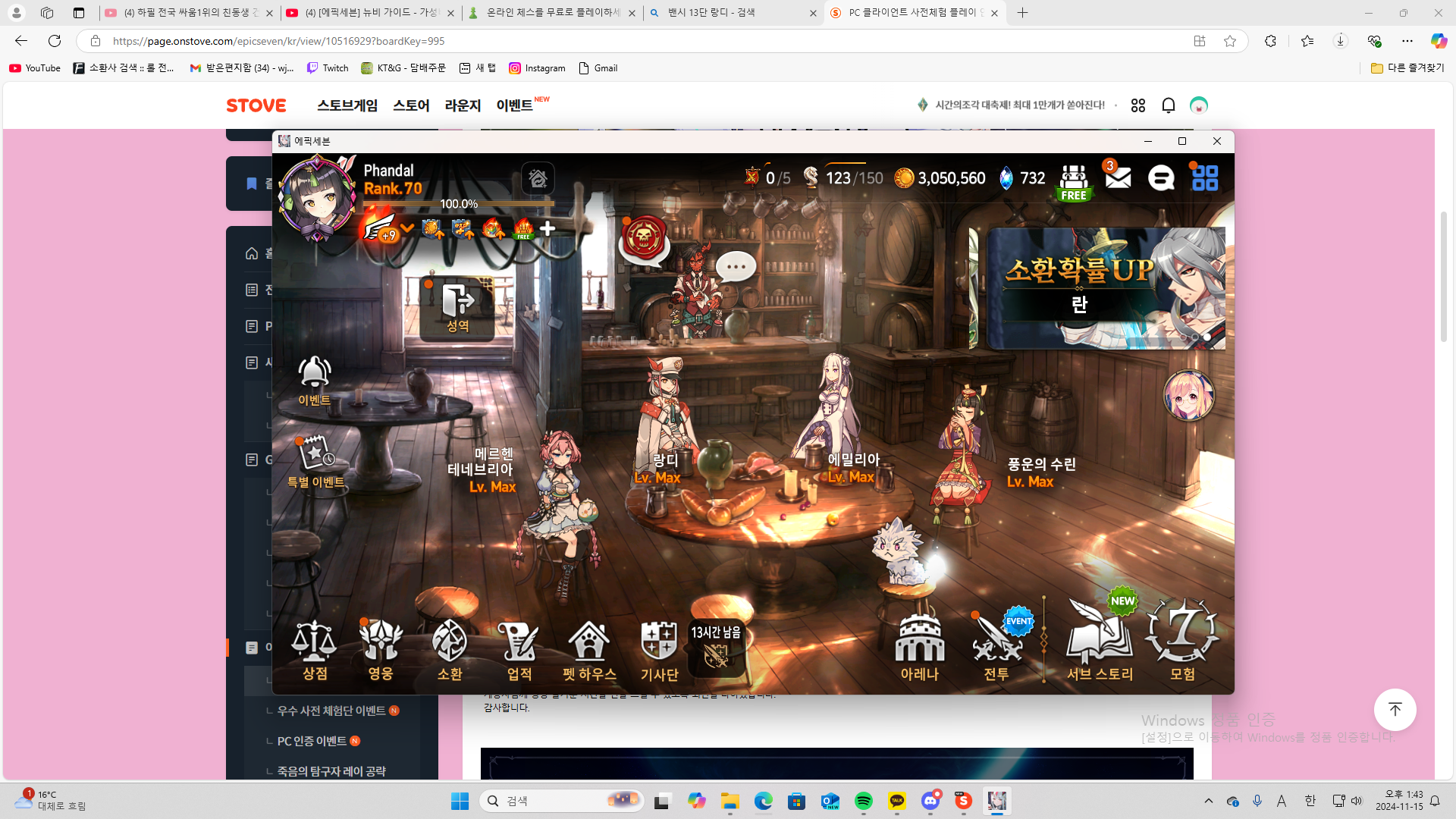
Task: Open the chat bubble icon
Action: click(1161, 178)
